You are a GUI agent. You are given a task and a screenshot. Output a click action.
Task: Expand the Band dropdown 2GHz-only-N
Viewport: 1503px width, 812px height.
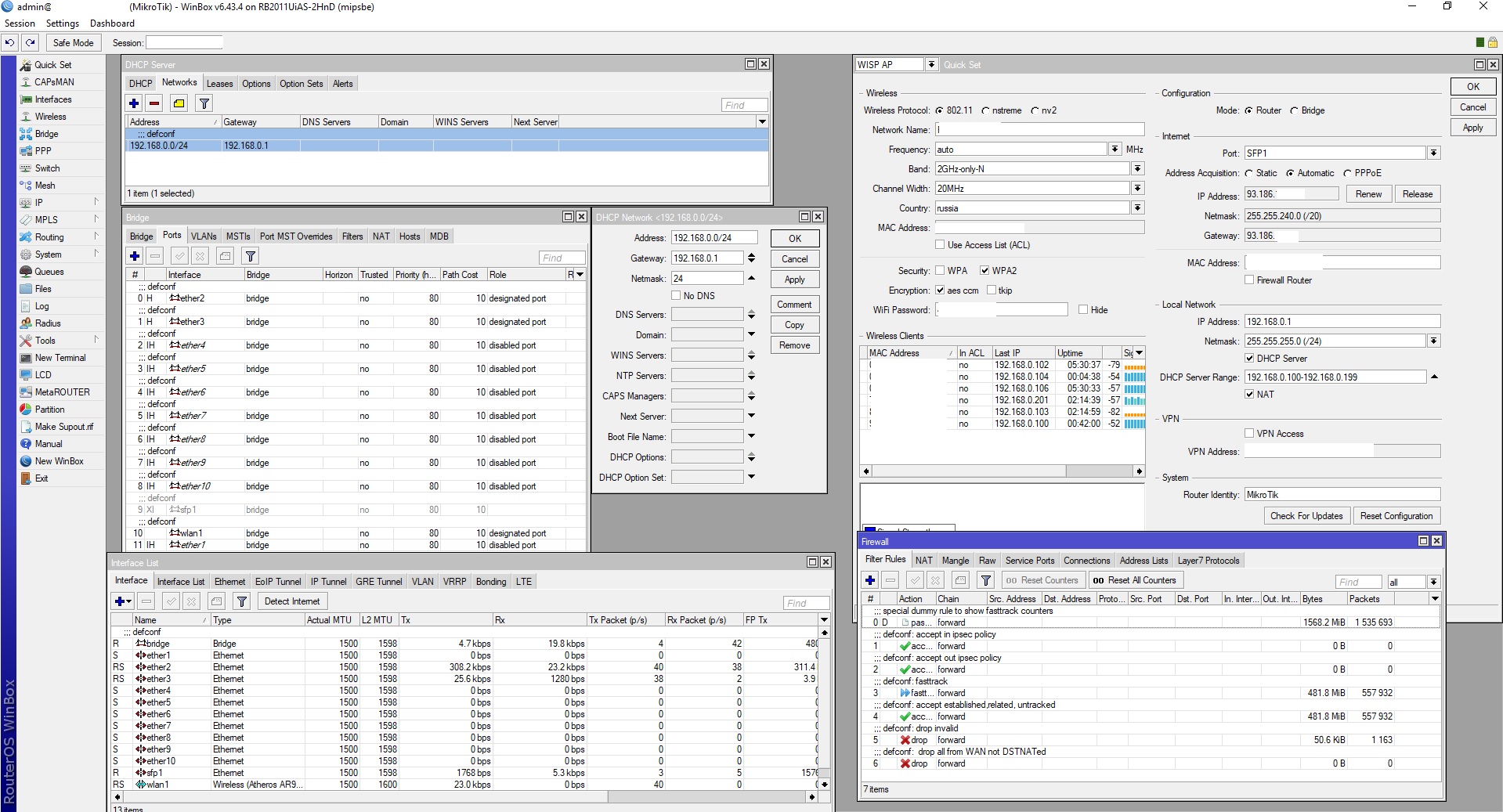[x=1137, y=169]
